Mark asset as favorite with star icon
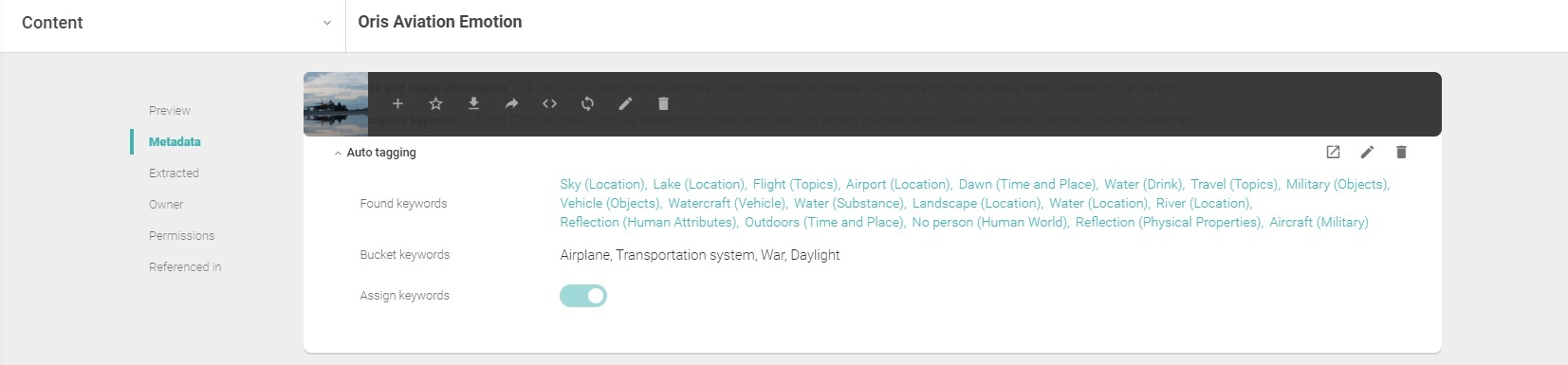Screen dimensions: 1568x365 [435, 103]
